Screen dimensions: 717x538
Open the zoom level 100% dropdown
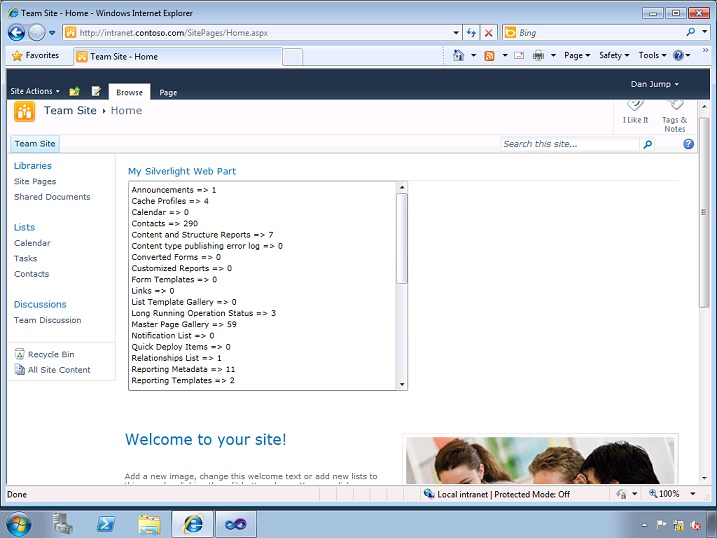pos(693,494)
